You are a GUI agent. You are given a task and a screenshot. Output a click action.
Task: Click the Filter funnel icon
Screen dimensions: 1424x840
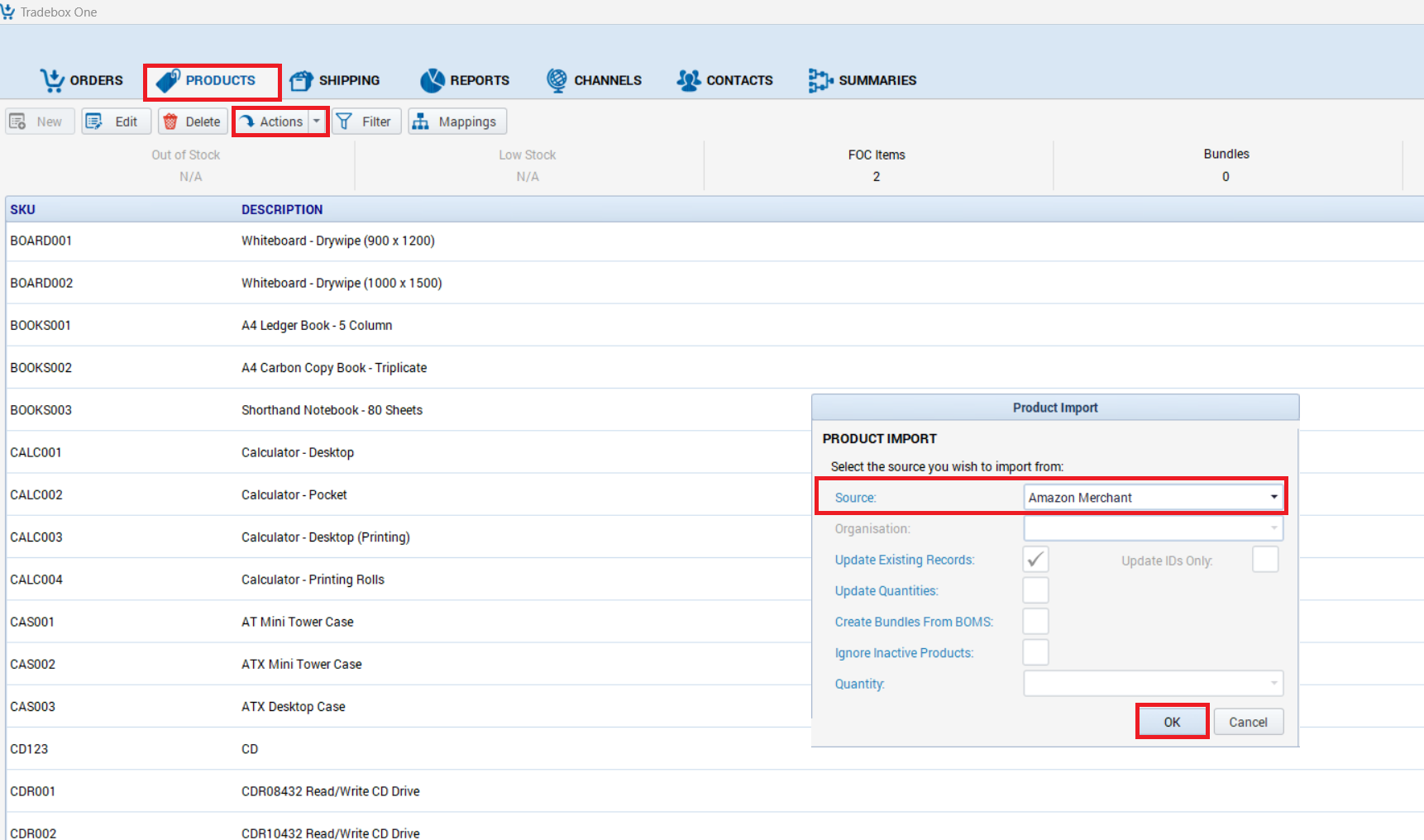click(345, 122)
